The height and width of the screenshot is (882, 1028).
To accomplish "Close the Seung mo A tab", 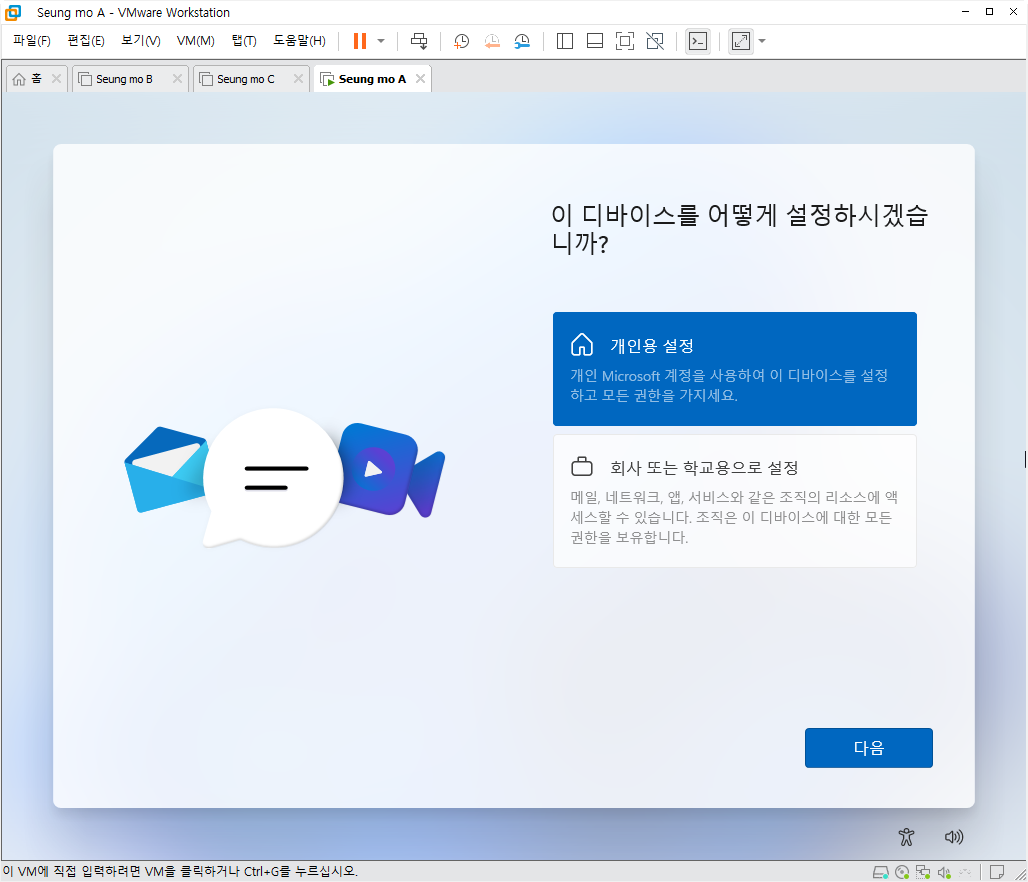I will 420,79.
